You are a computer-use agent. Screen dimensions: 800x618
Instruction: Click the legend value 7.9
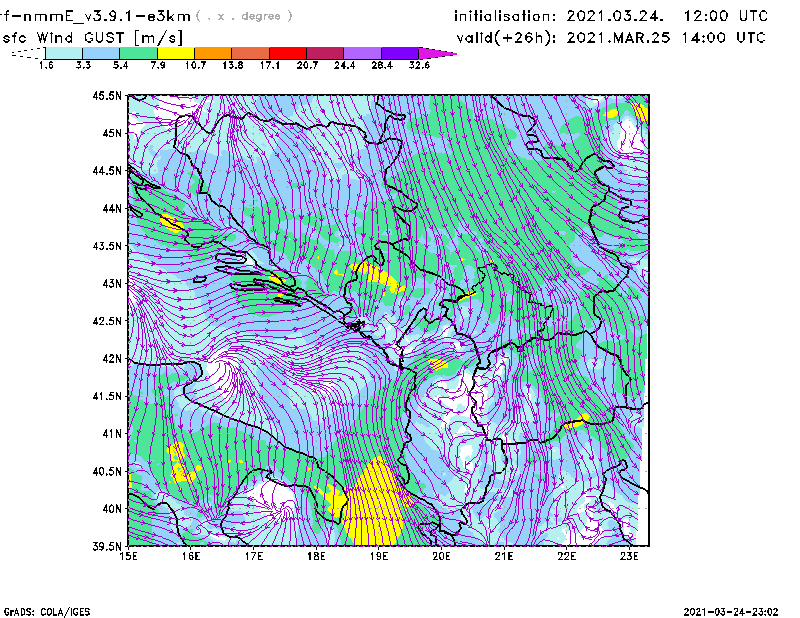pyautogui.click(x=158, y=65)
